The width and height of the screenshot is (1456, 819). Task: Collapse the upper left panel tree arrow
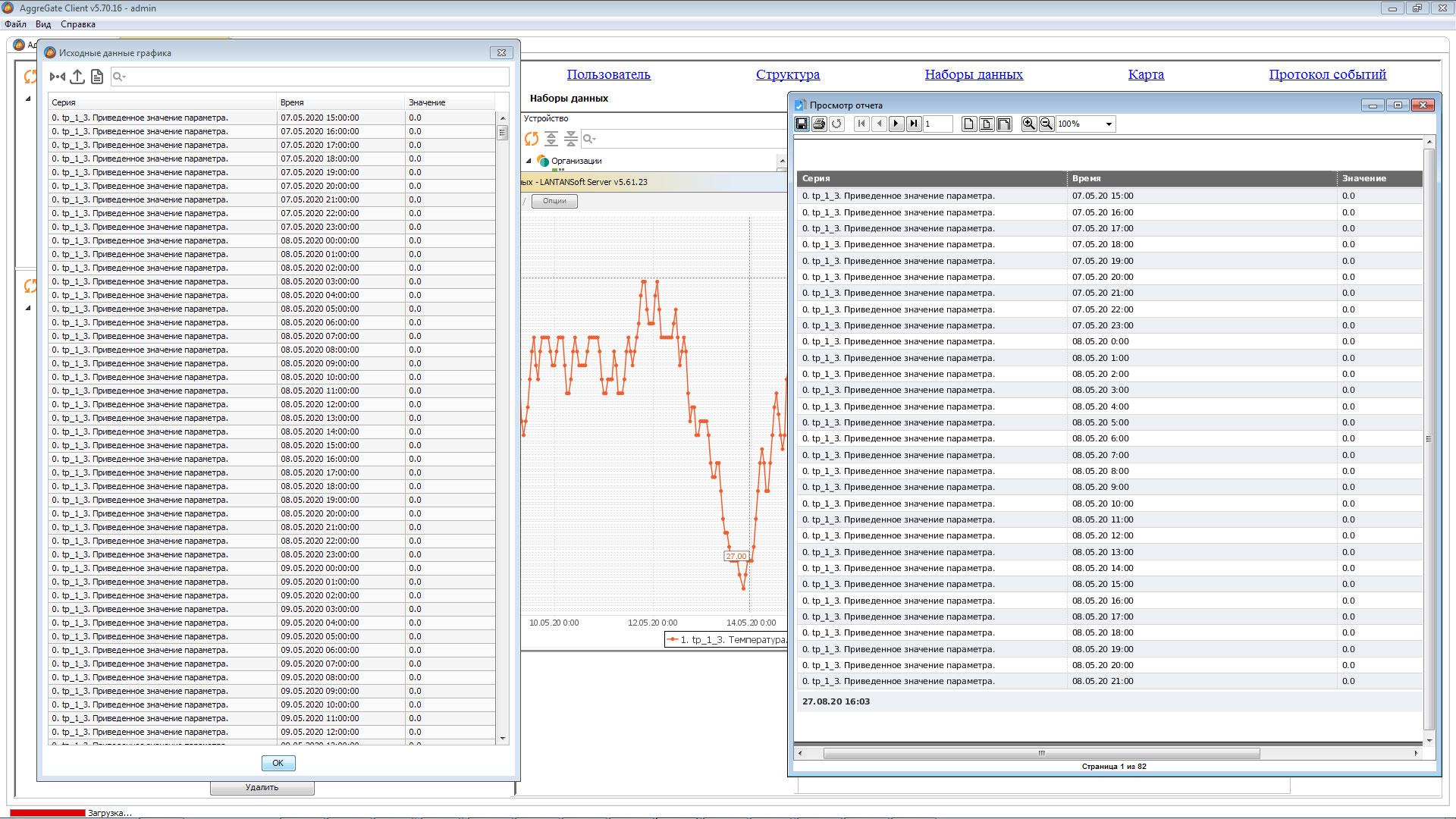tap(28, 99)
